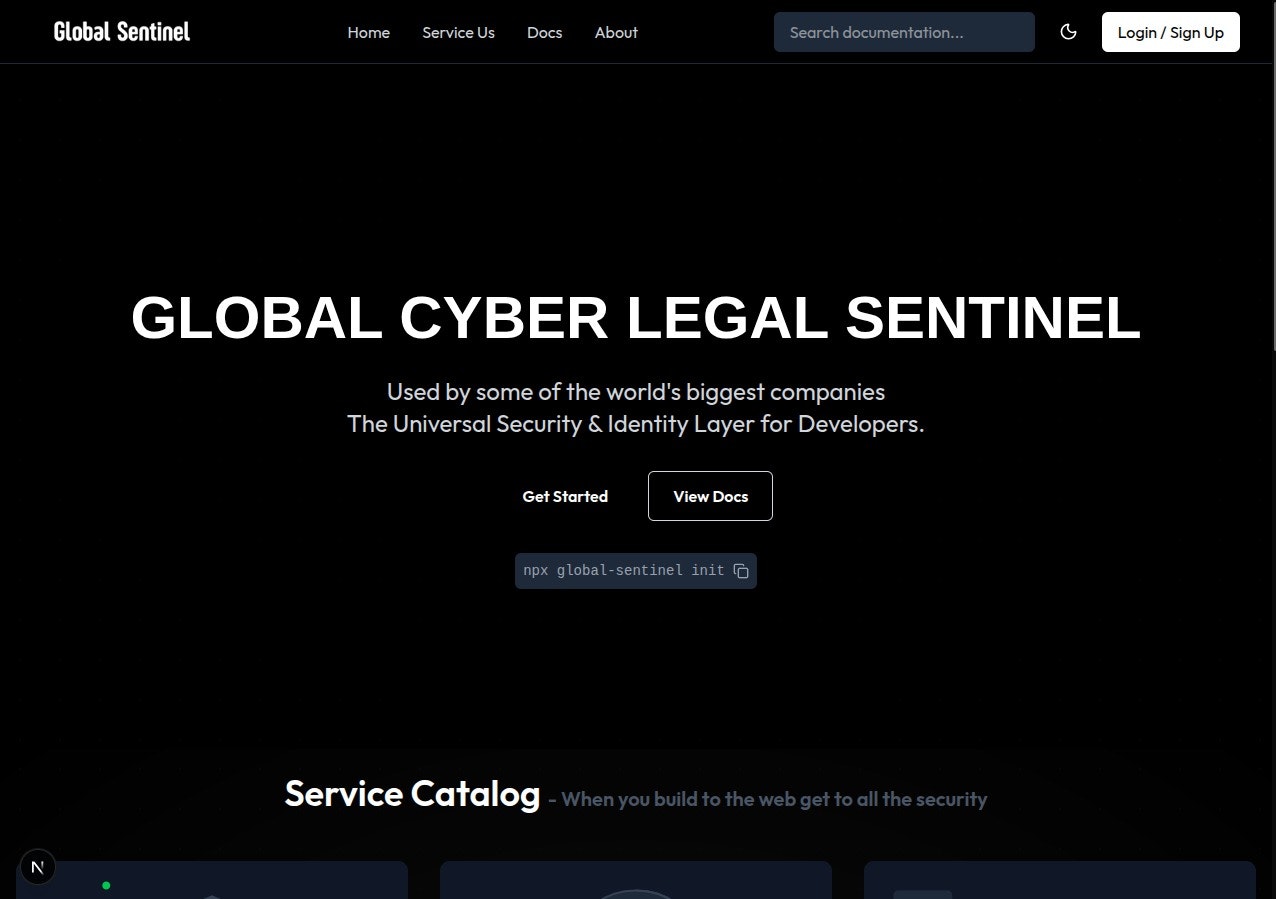Navigate to the Docs section

click(544, 32)
